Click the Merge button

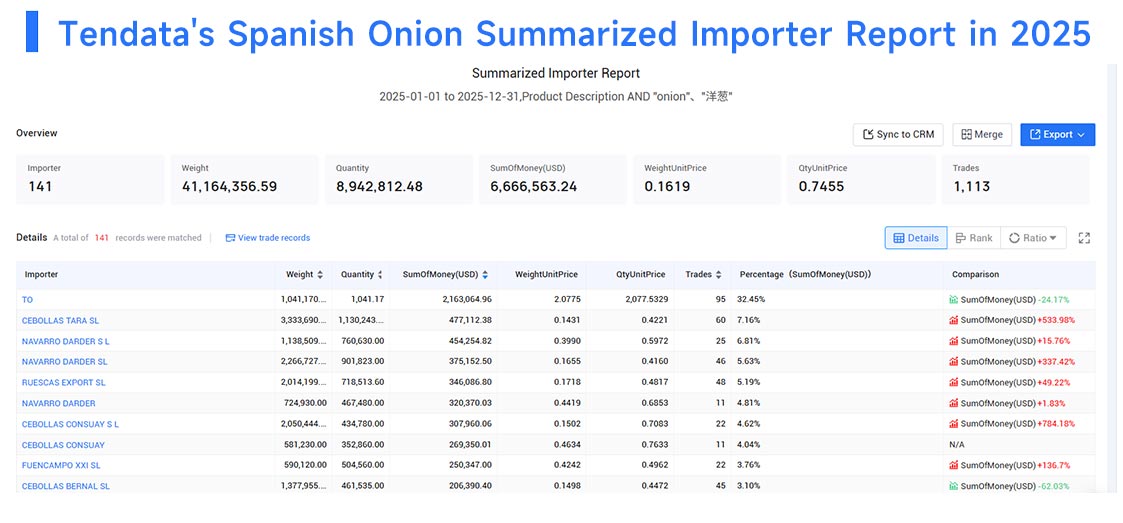[x=982, y=135]
